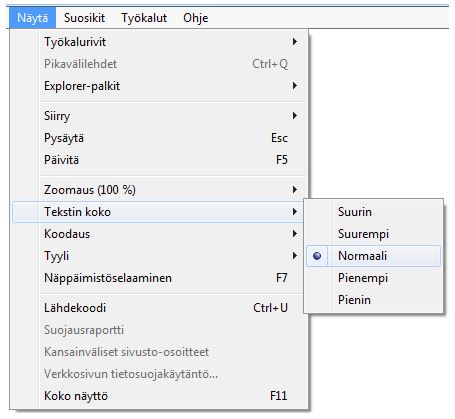Open the Ohje menu
Screen dimensions: 455x419
pyautogui.click(x=196, y=18)
